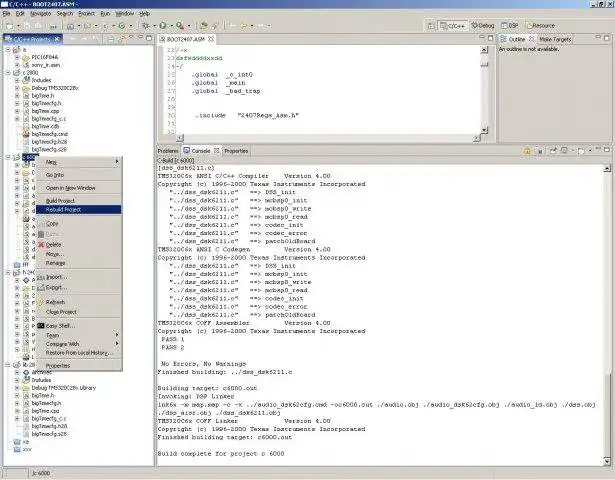Click the Search flashlight toolbar icon
Screen dimensions: 615x480
[x=215, y=26]
